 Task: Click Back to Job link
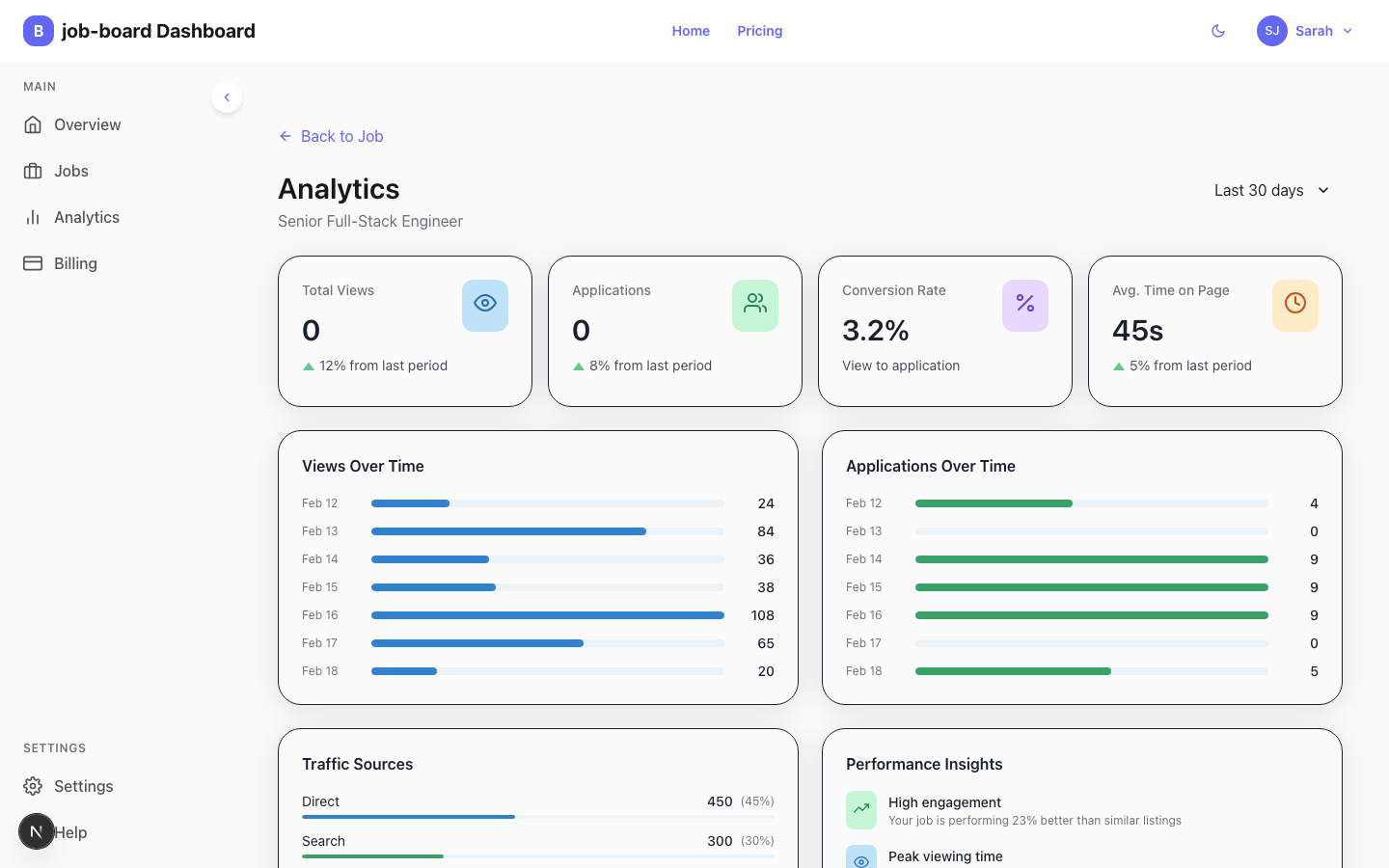coord(331,136)
